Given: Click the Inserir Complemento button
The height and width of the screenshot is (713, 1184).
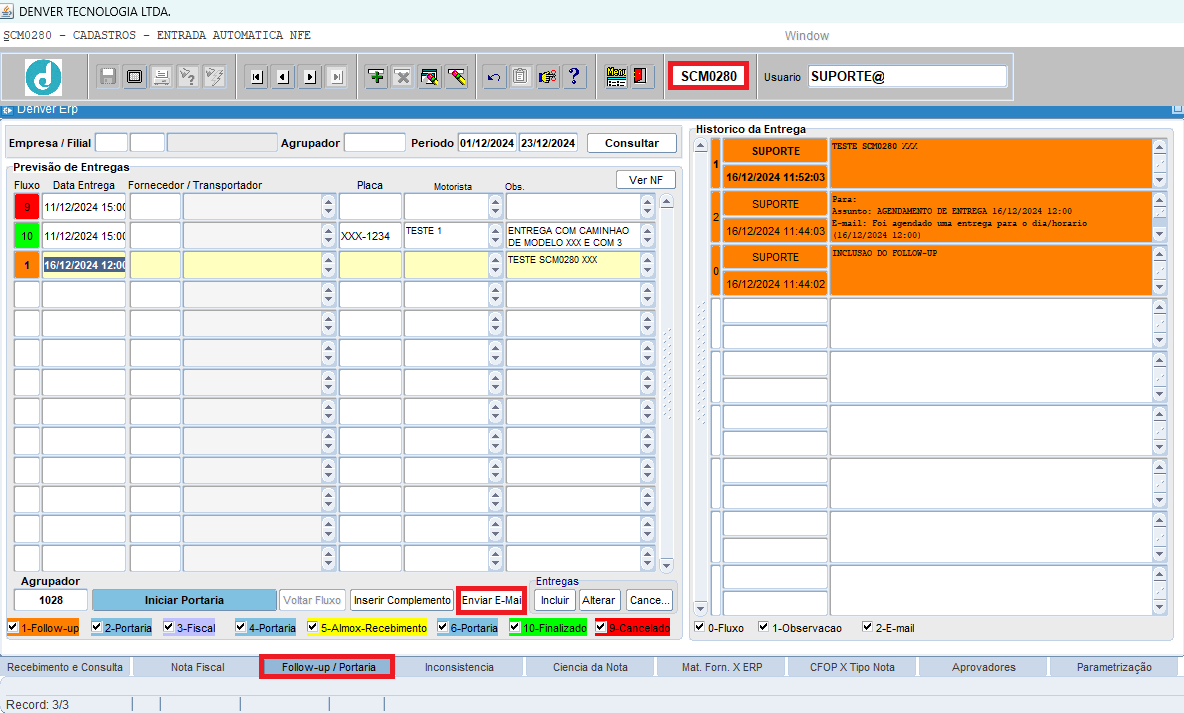Looking at the screenshot, I should point(402,600).
